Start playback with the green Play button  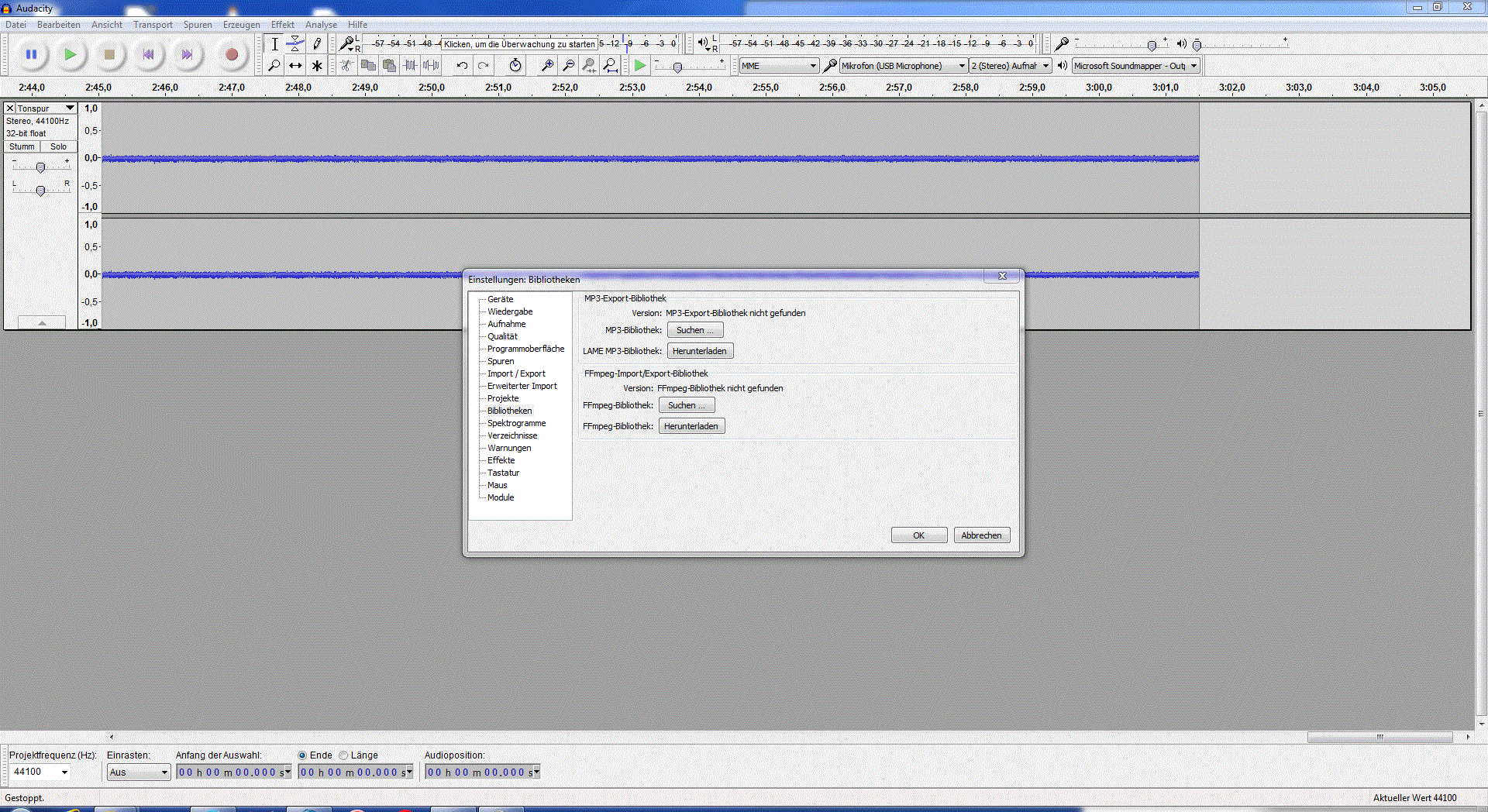click(x=71, y=54)
